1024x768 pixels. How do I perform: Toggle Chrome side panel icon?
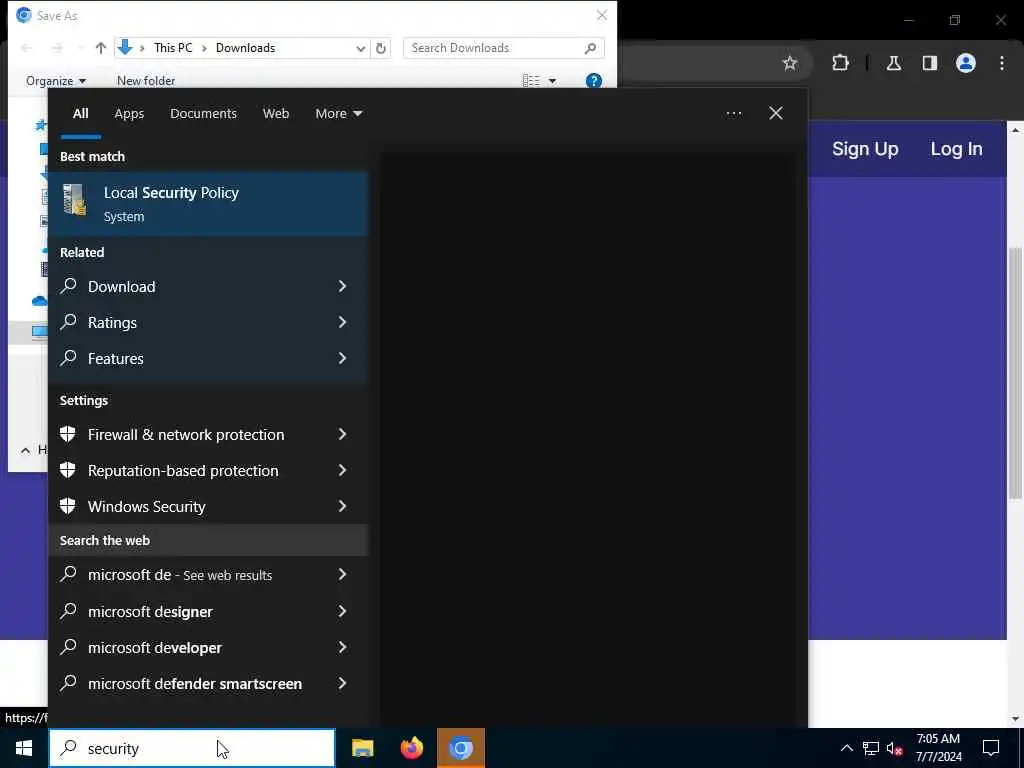tap(930, 63)
